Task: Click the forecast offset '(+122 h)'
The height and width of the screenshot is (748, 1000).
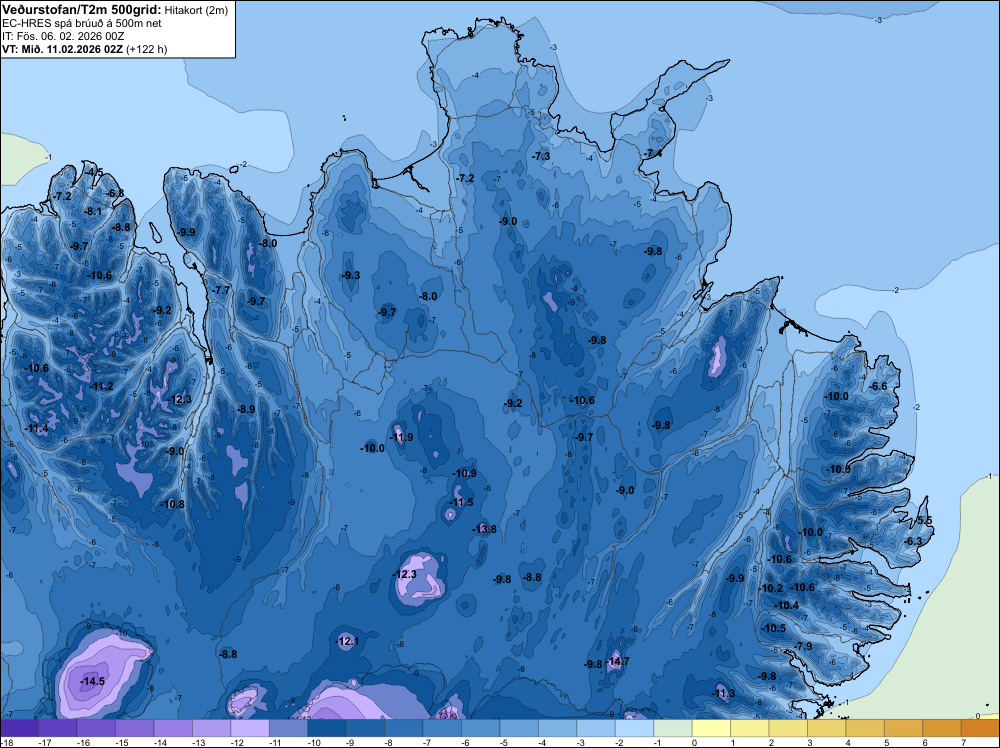Action: [x=147, y=49]
